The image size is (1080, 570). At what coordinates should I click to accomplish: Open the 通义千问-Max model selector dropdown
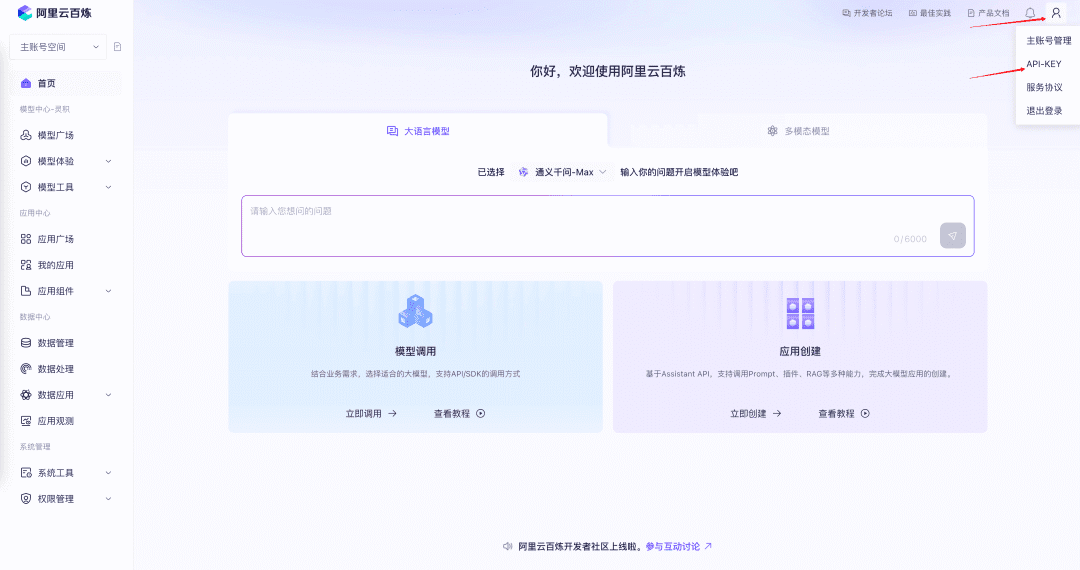pos(563,172)
